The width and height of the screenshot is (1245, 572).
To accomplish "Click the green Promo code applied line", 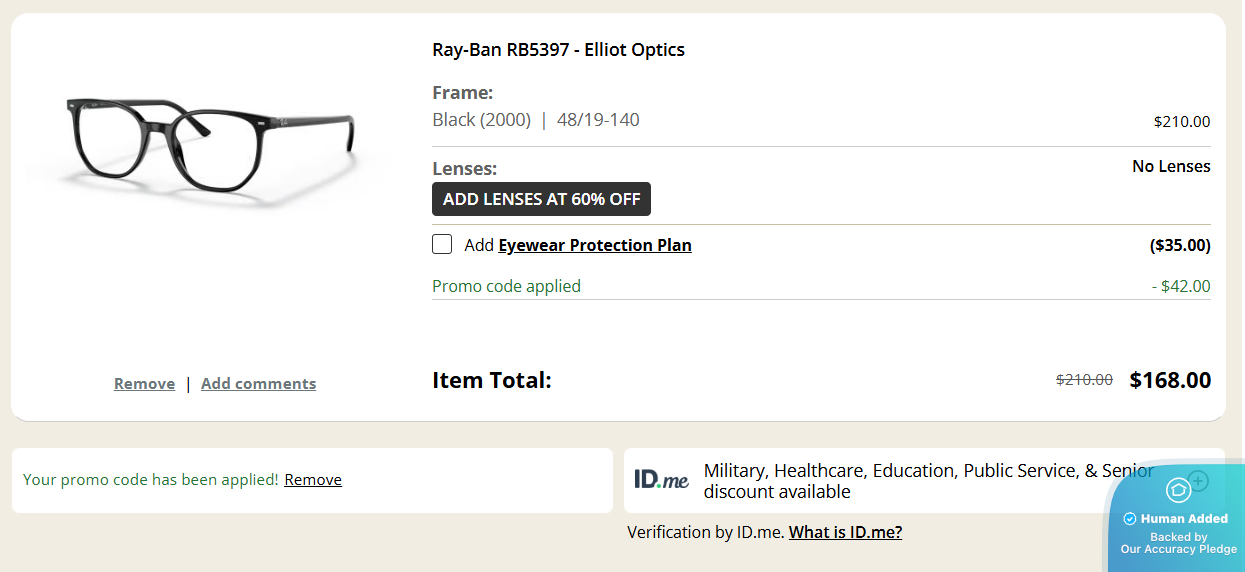I will tap(506, 286).
